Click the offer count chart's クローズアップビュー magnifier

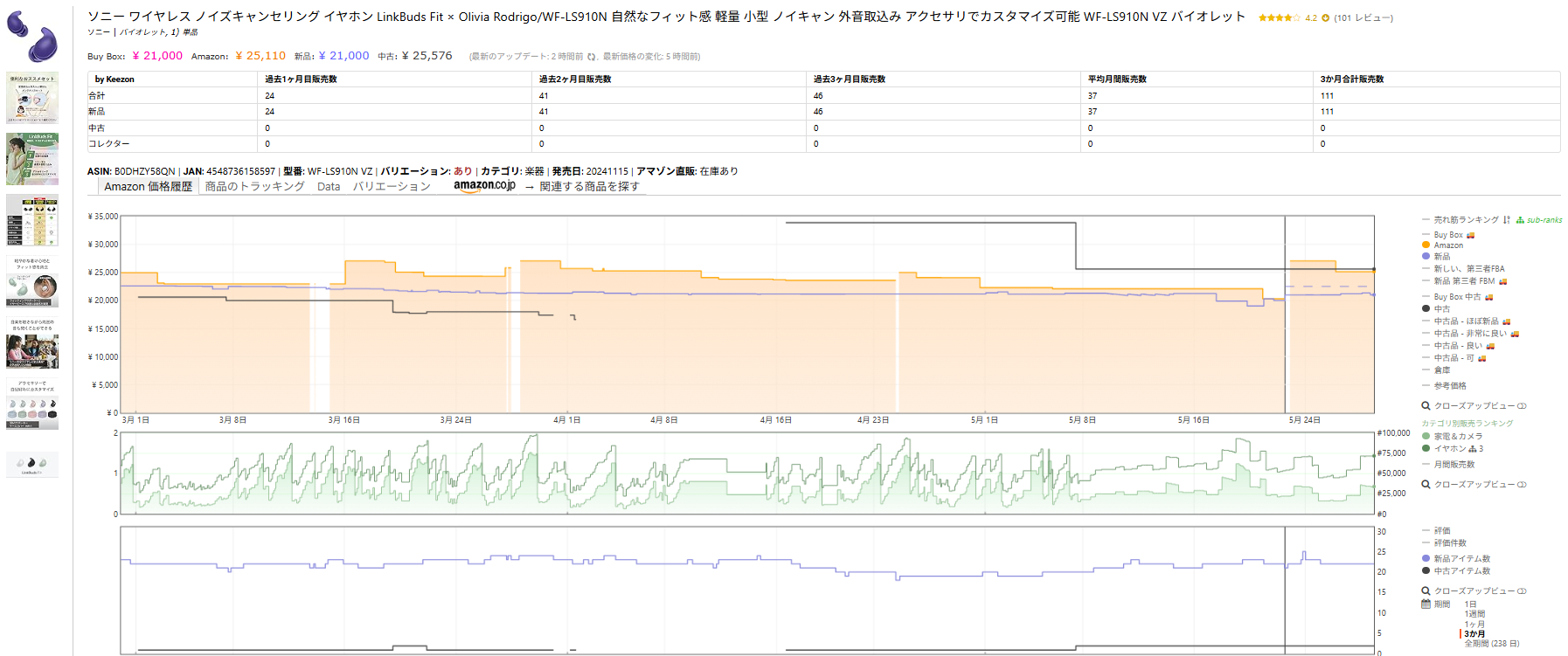coord(1426,591)
